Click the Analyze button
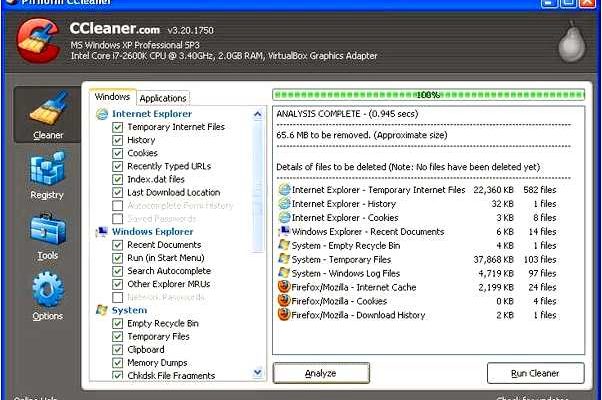The height and width of the screenshot is (400, 602). [321, 373]
